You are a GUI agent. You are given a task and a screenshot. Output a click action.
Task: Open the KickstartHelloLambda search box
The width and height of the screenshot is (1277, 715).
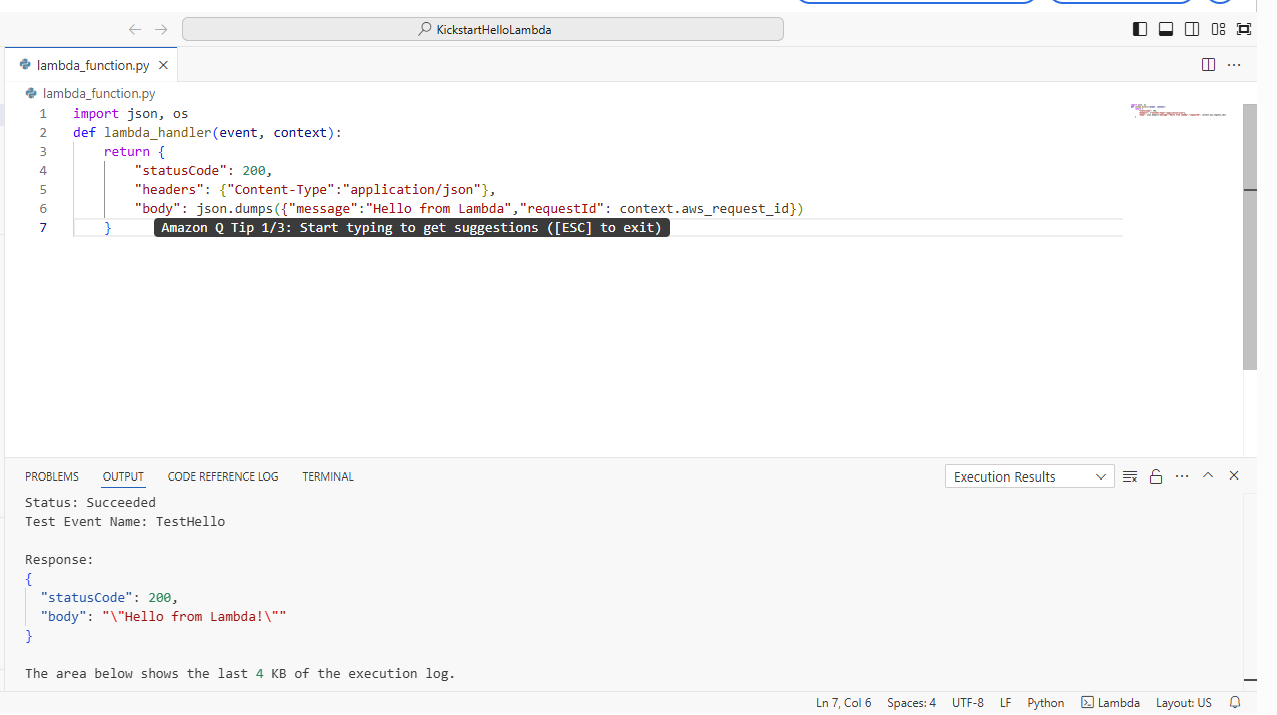coord(483,30)
